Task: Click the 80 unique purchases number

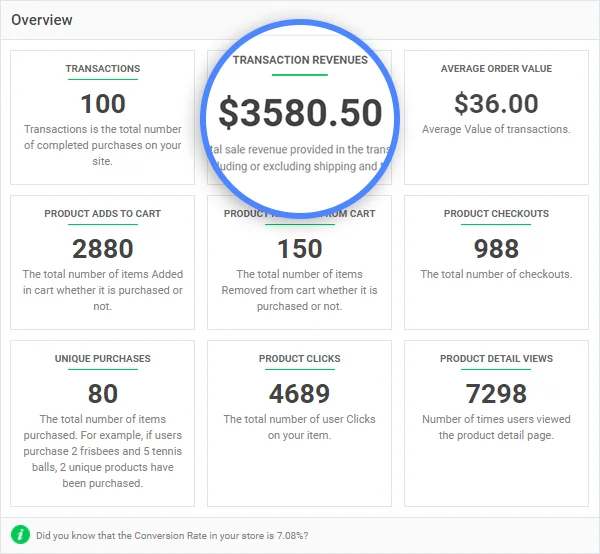Action: coord(103,393)
